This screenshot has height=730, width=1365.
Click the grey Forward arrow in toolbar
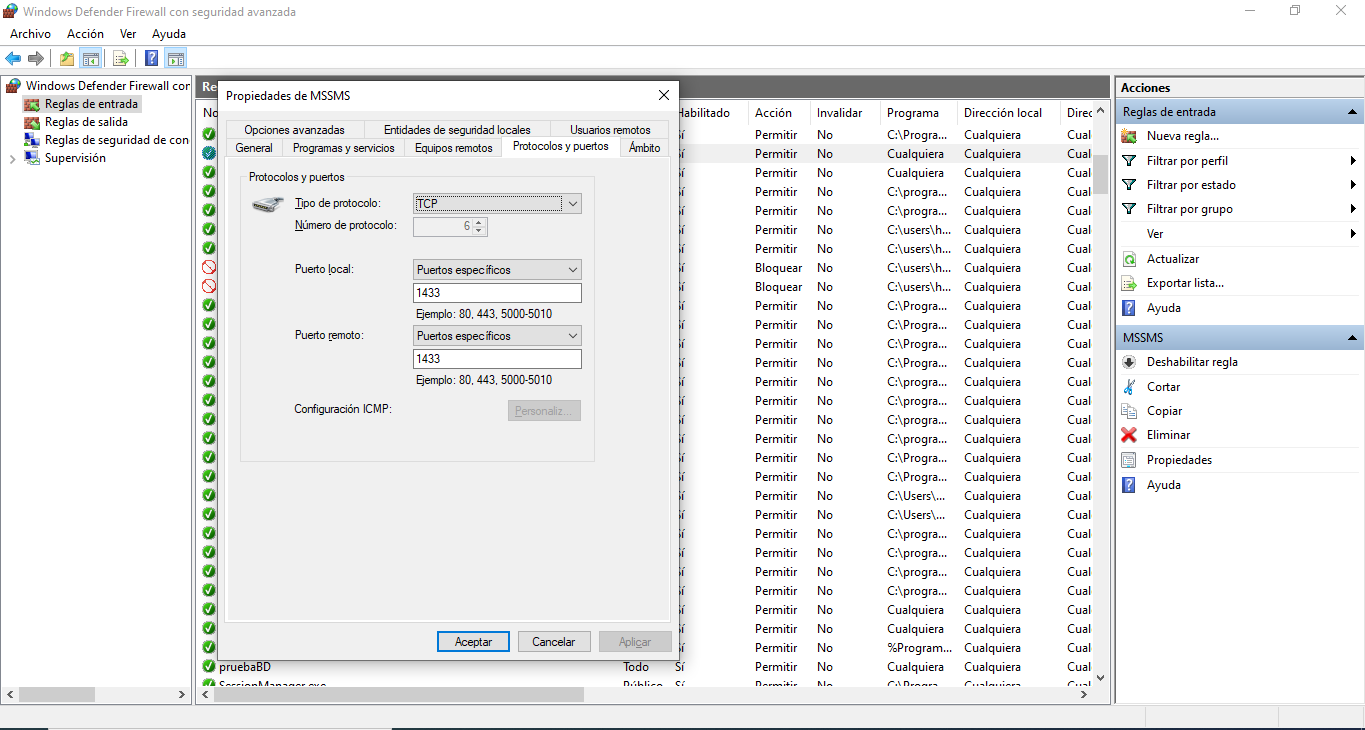[36, 58]
